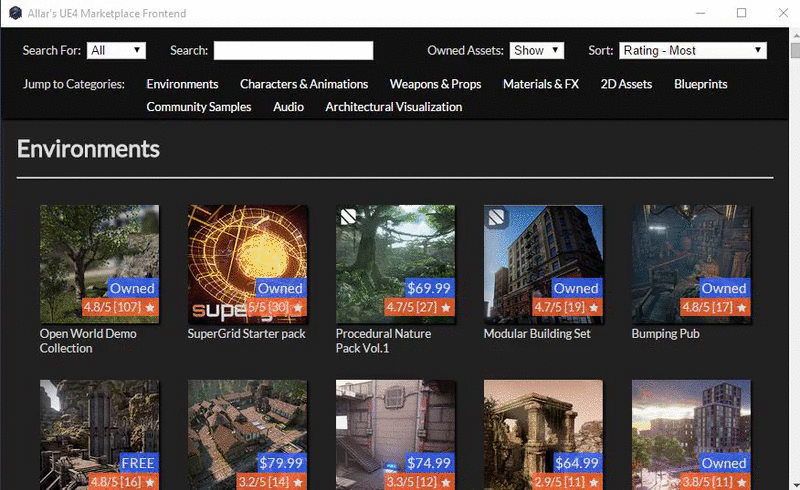The image size is (800, 490).
Task: Click the Bumping Pub title
Action: click(665, 334)
